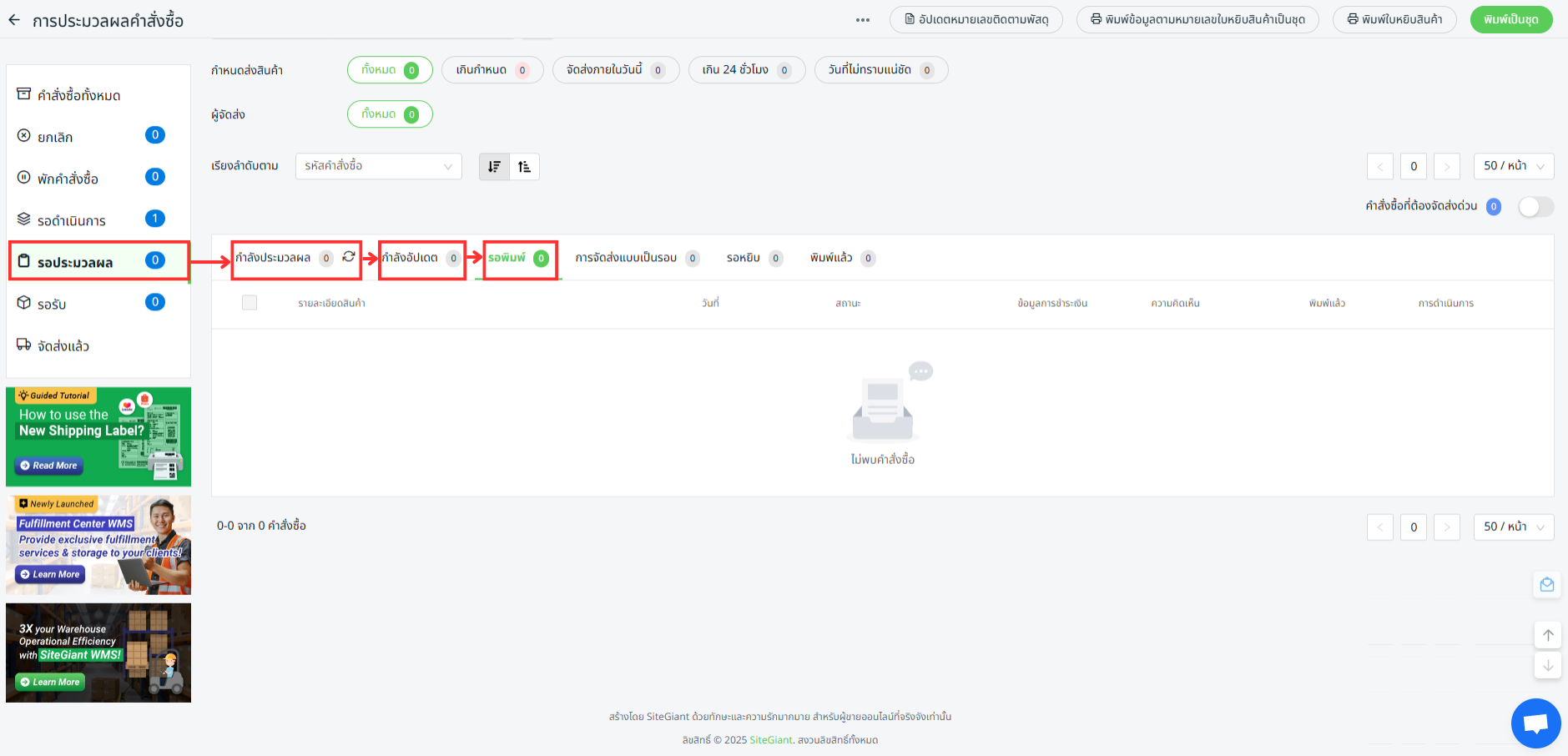The image size is (1568, 756).
Task: Click the back arrow beside การประมวลผลคำสั่งซื้อ
Action: pyautogui.click(x=14, y=20)
